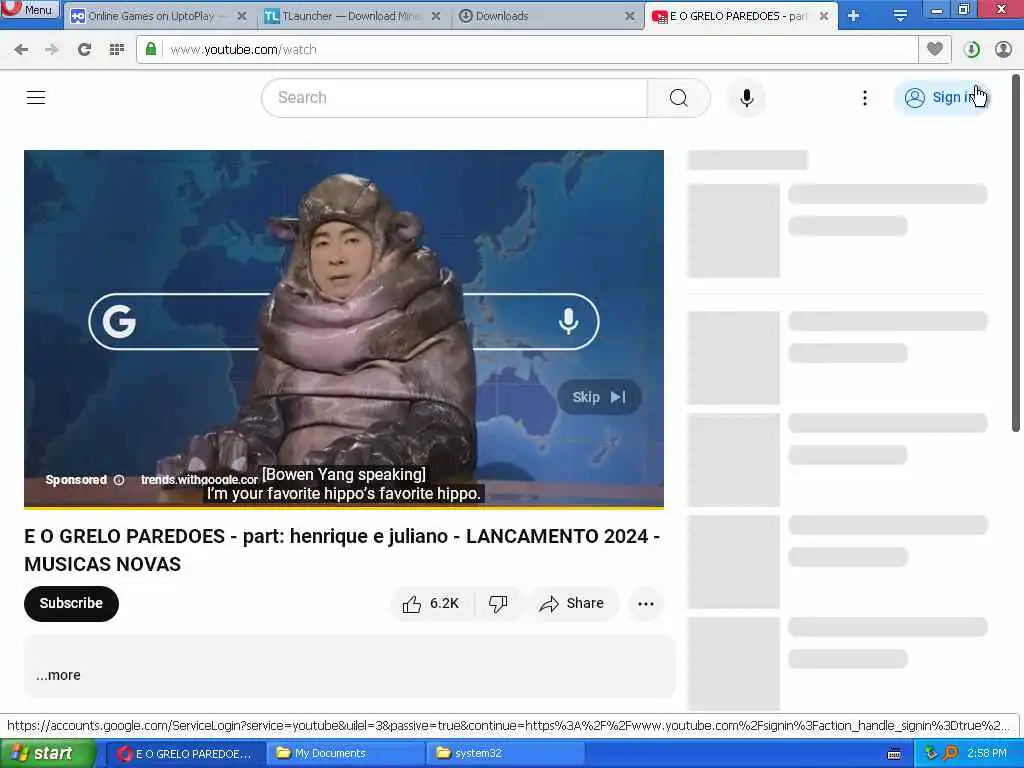Click the Sponsored info icon
The height and width of the screenshot is (768, 1024).
[x=119, y=480]
